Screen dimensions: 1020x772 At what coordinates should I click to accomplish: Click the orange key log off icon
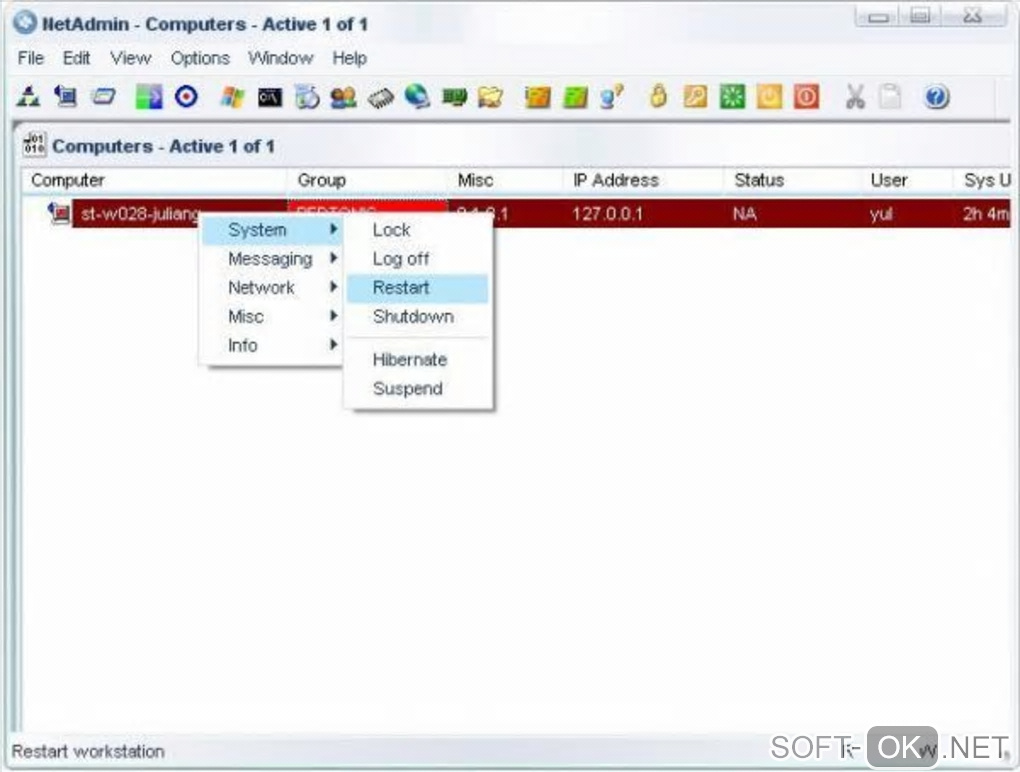[x=695, y=97]
